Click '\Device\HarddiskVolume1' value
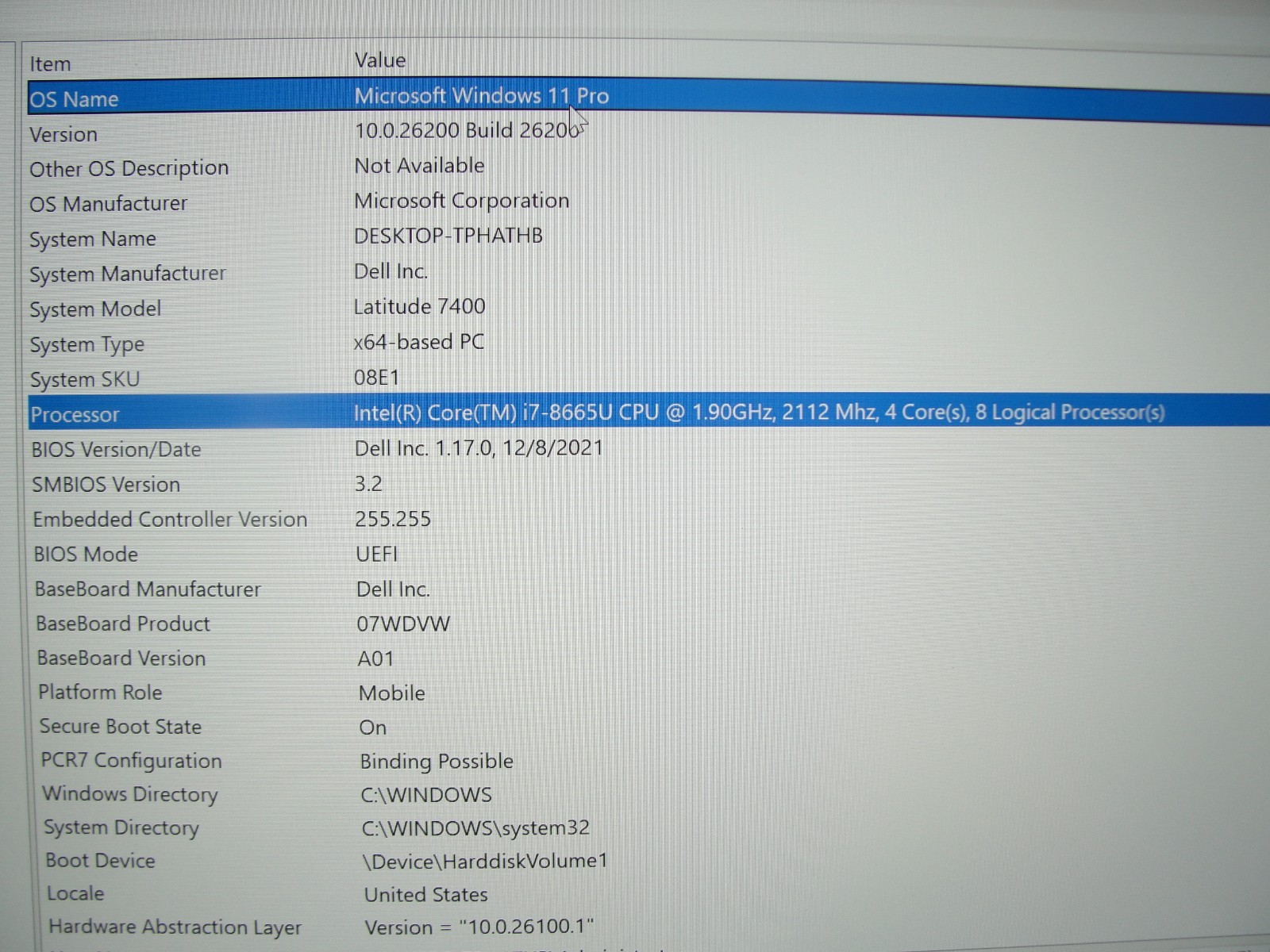The height and width of the screenshot is (952, 1270). pos(485,861)
